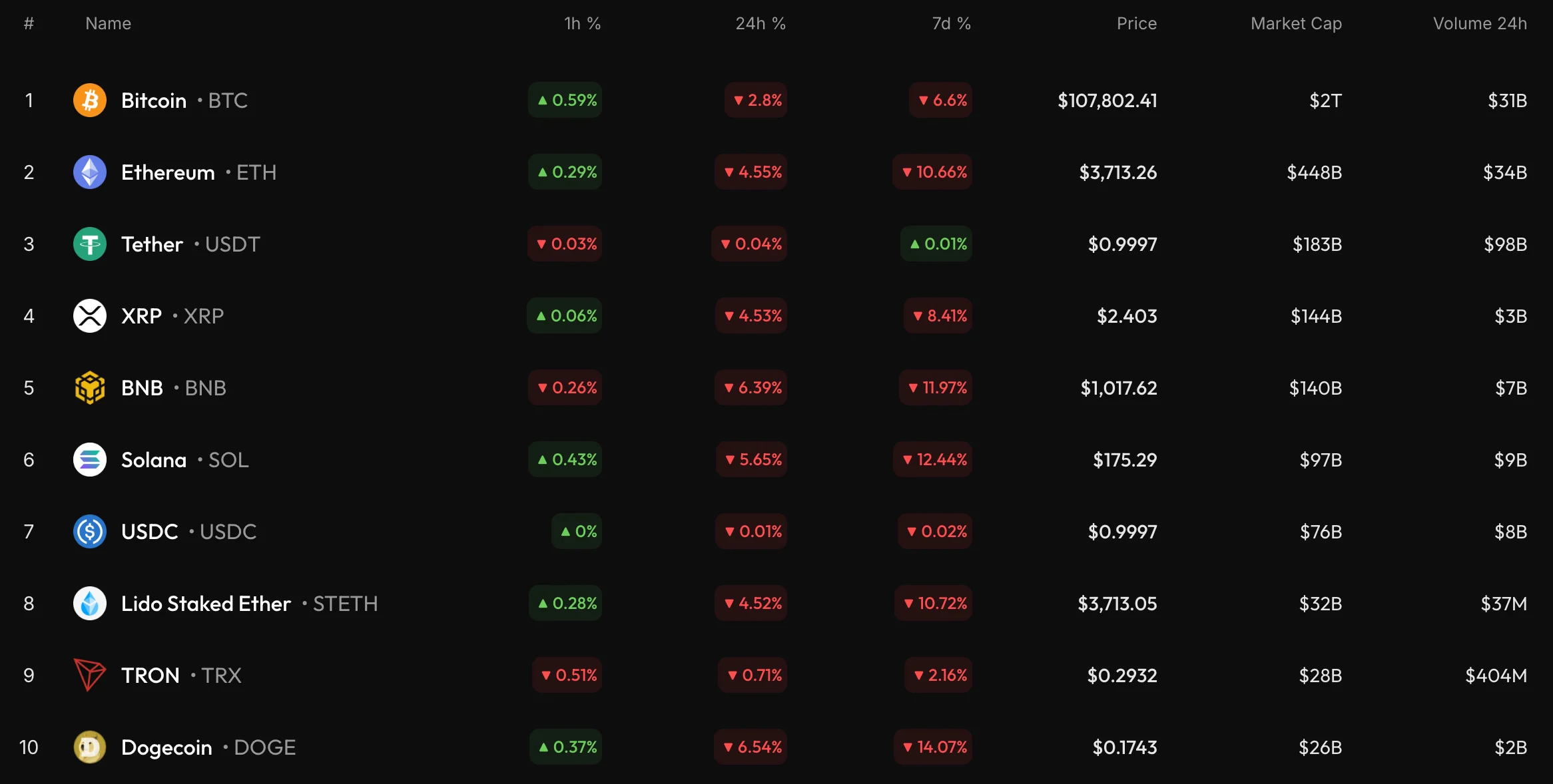Open the Solana name link

pos(154,460)
